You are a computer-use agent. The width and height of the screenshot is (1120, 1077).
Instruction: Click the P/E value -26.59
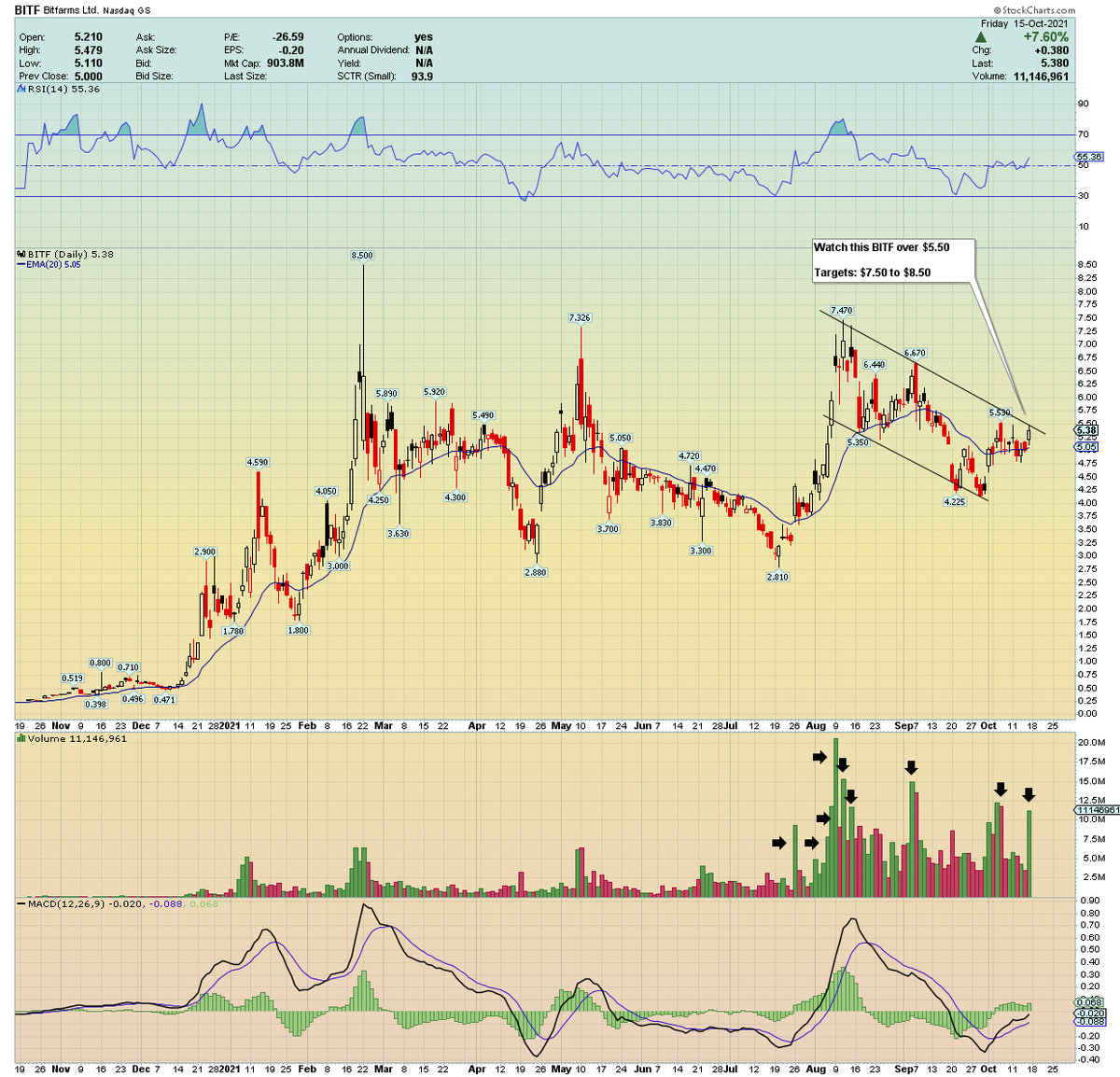(x=288, y=37)
